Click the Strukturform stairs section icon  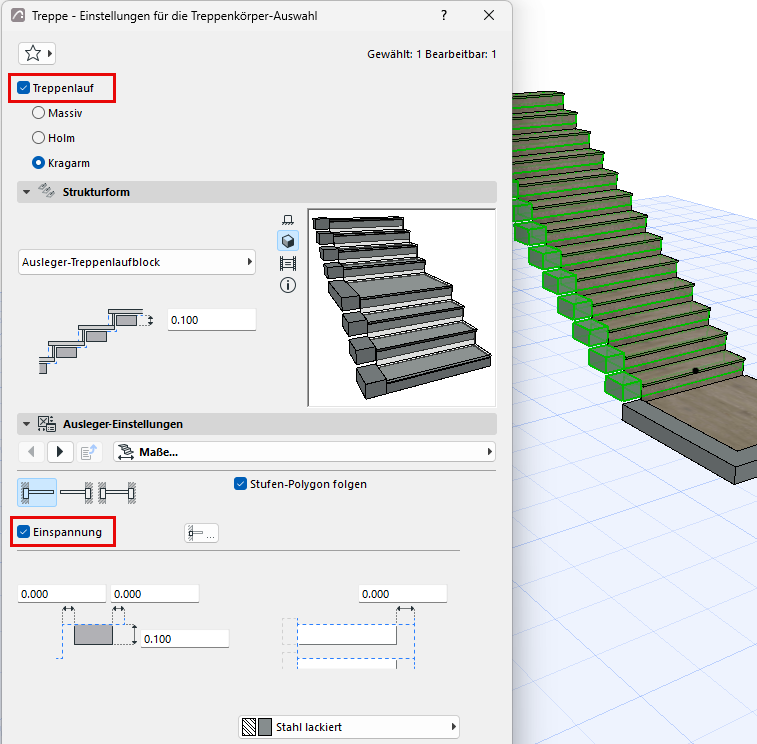tap(46, 191)
